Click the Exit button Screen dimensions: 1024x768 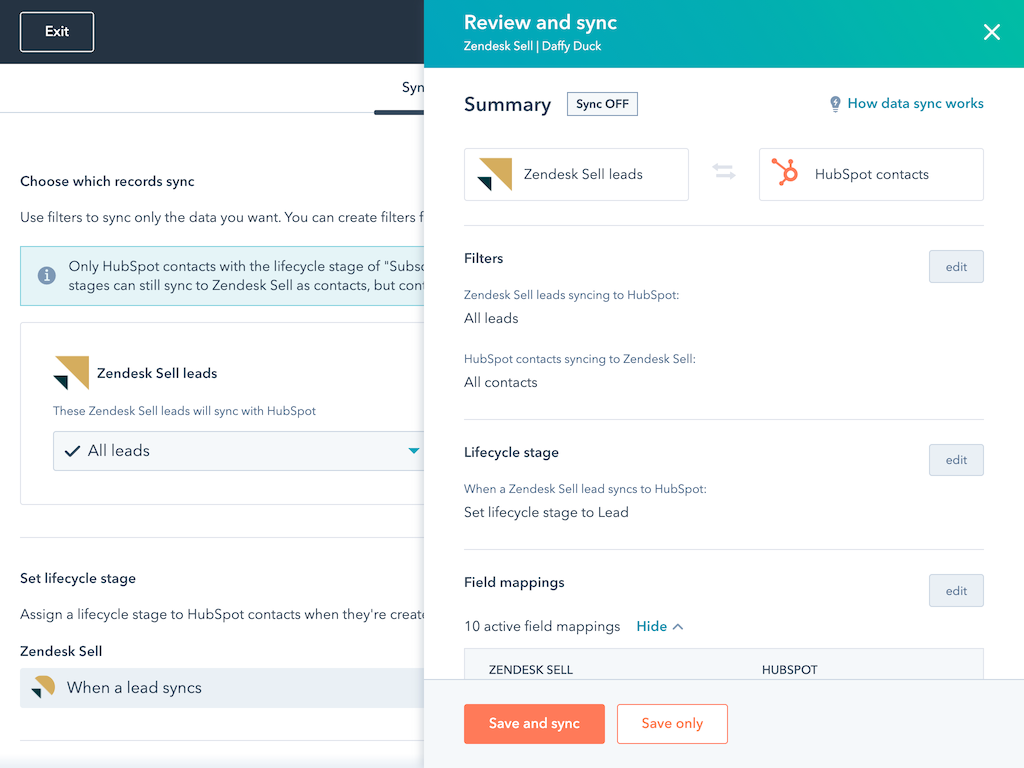coord(56,31)
